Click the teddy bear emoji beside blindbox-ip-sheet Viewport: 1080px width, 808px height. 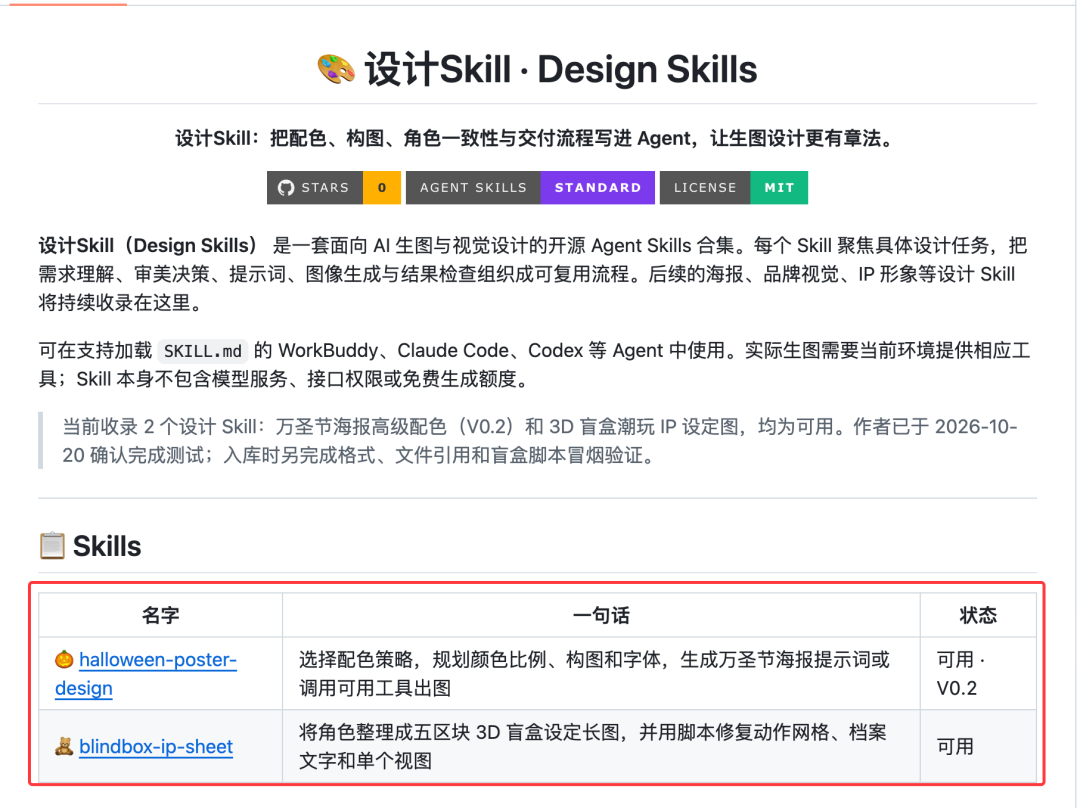(x=64, y=747)
